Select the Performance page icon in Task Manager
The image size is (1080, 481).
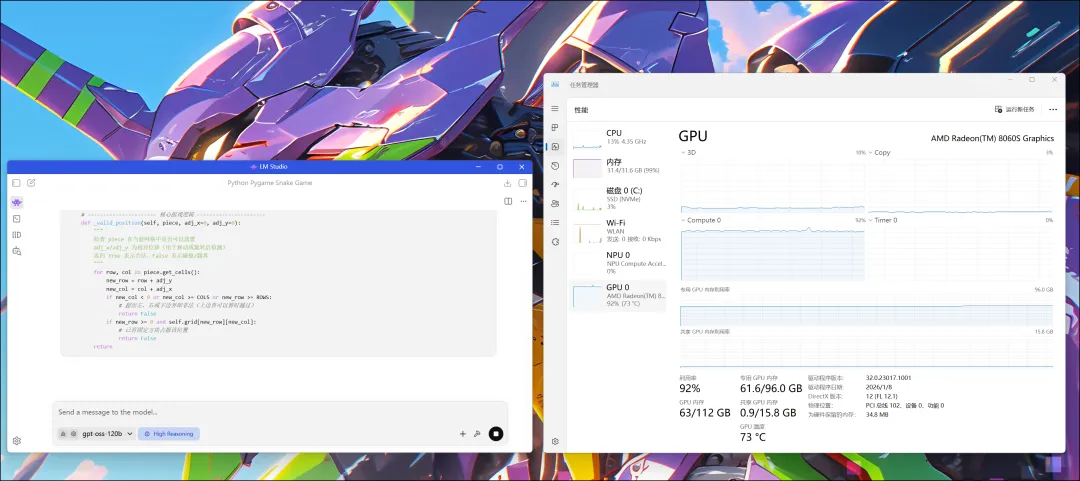555,146
